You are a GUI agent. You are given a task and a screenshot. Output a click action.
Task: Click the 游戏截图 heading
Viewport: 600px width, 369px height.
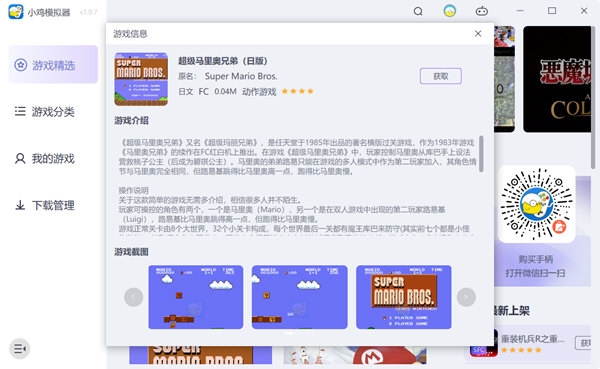coord(131,252)
